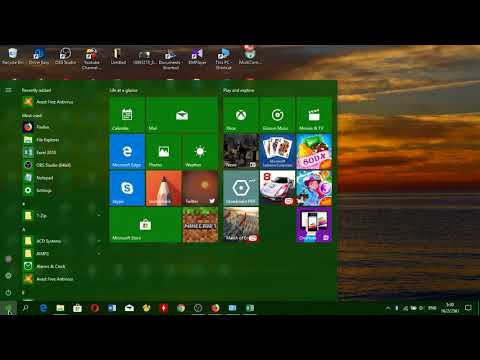Open Microsoft Store from the taskbar
The image size is (480, 360).
tap(78, 308)
